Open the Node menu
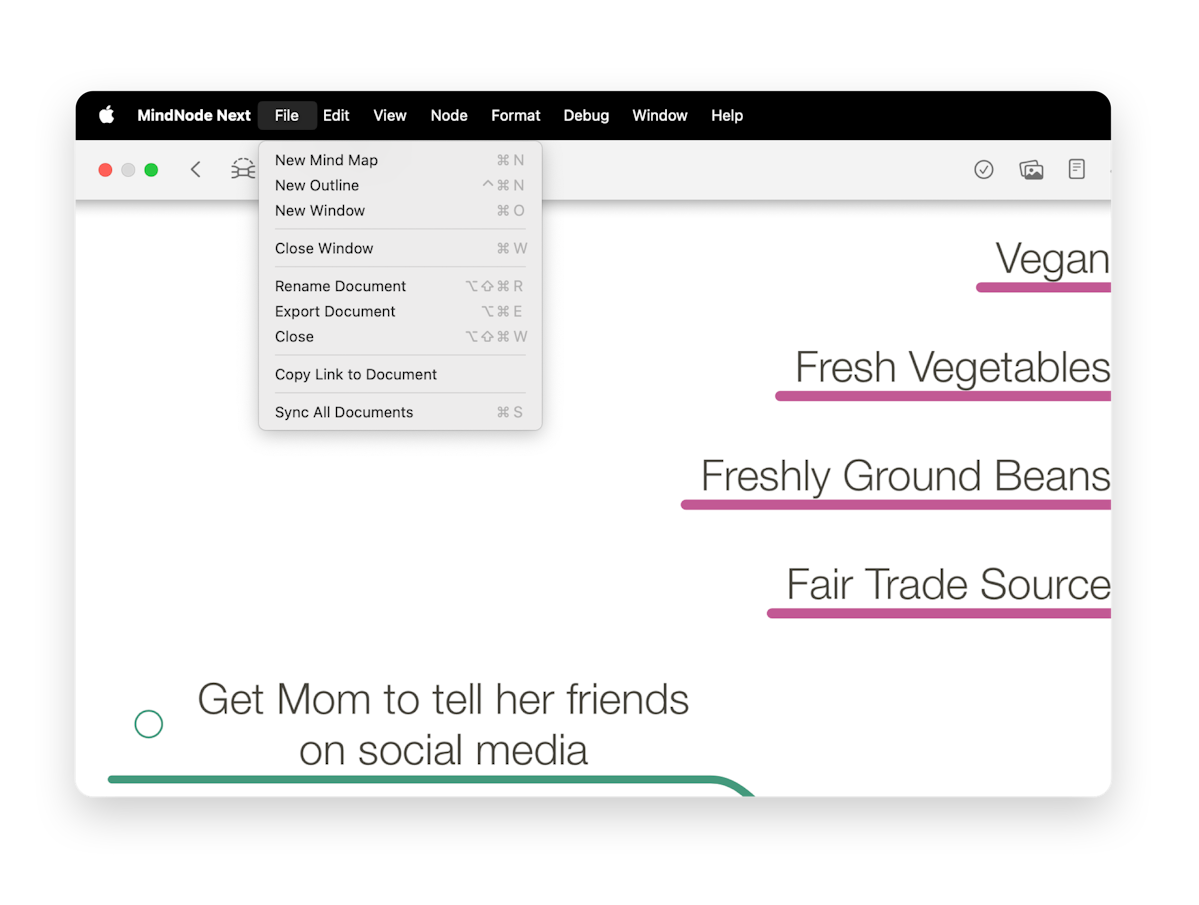Image resolution: width=1199 pixels, height=905 pixels. (x=449, y=115)
